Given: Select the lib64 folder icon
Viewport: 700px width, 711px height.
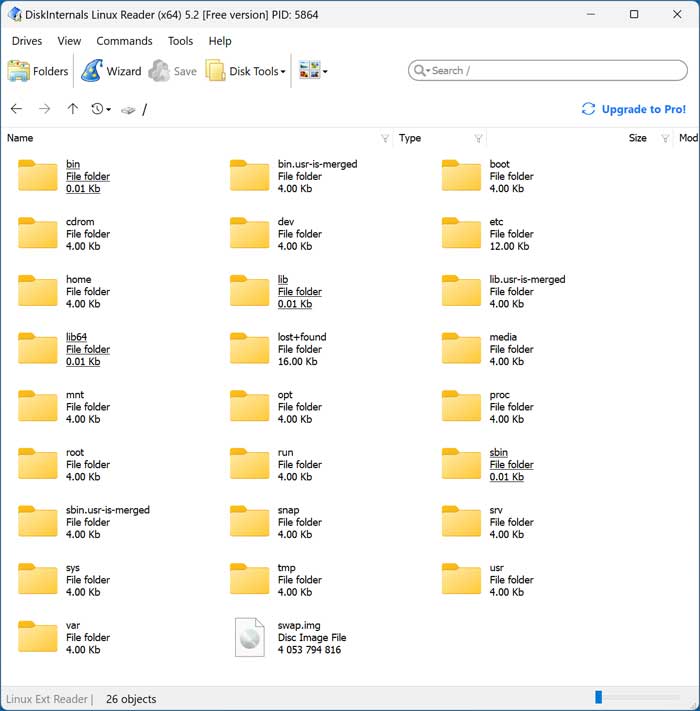Looking at the screenshot, I should tap(38, 348).
